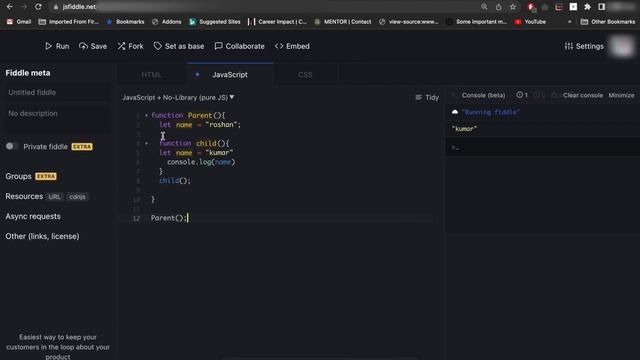This screenshot has width=640, height=360.
Task: Click the Groups EXTRA badge
Action: (x=46, y=176)
